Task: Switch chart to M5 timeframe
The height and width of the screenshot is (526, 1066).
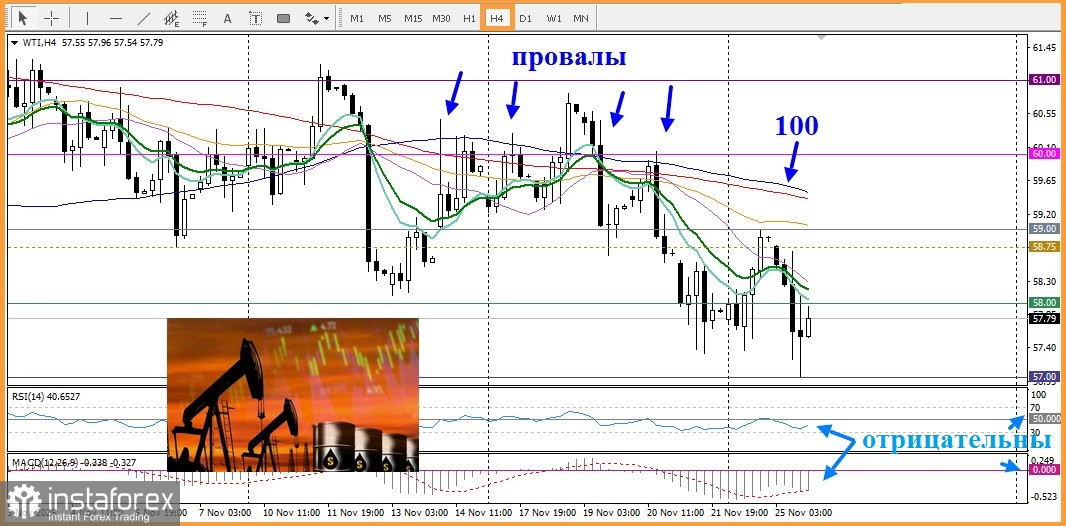Action: [x=385, y=18]
